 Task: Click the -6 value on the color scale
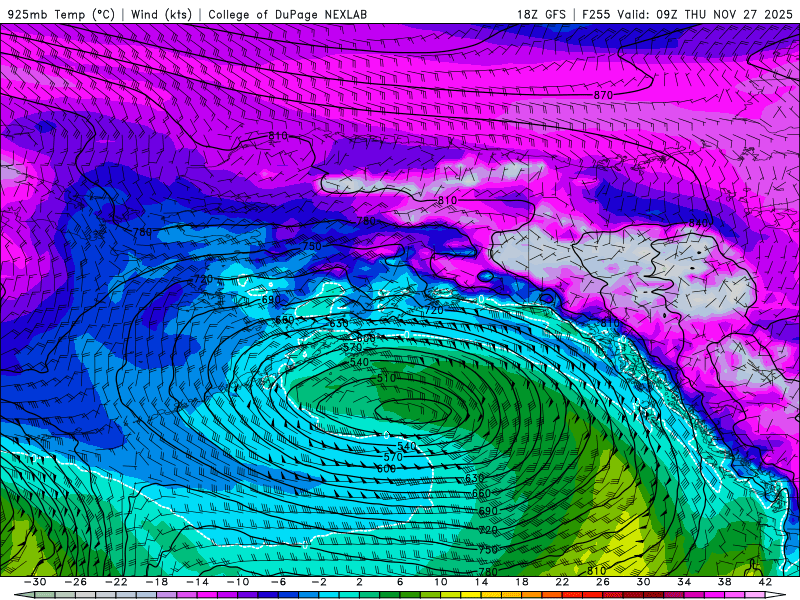279,582
